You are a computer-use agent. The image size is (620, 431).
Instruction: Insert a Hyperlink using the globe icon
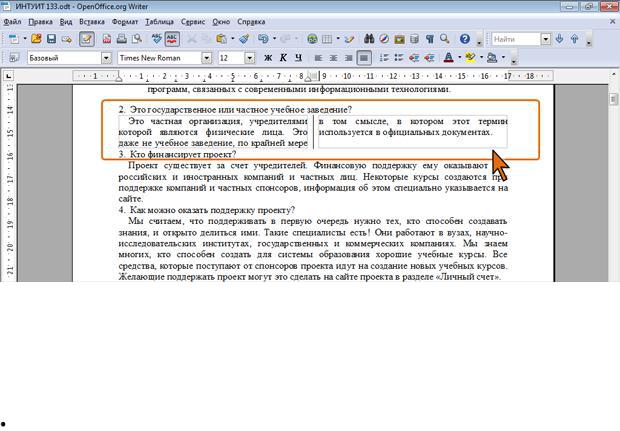(312, 39)
